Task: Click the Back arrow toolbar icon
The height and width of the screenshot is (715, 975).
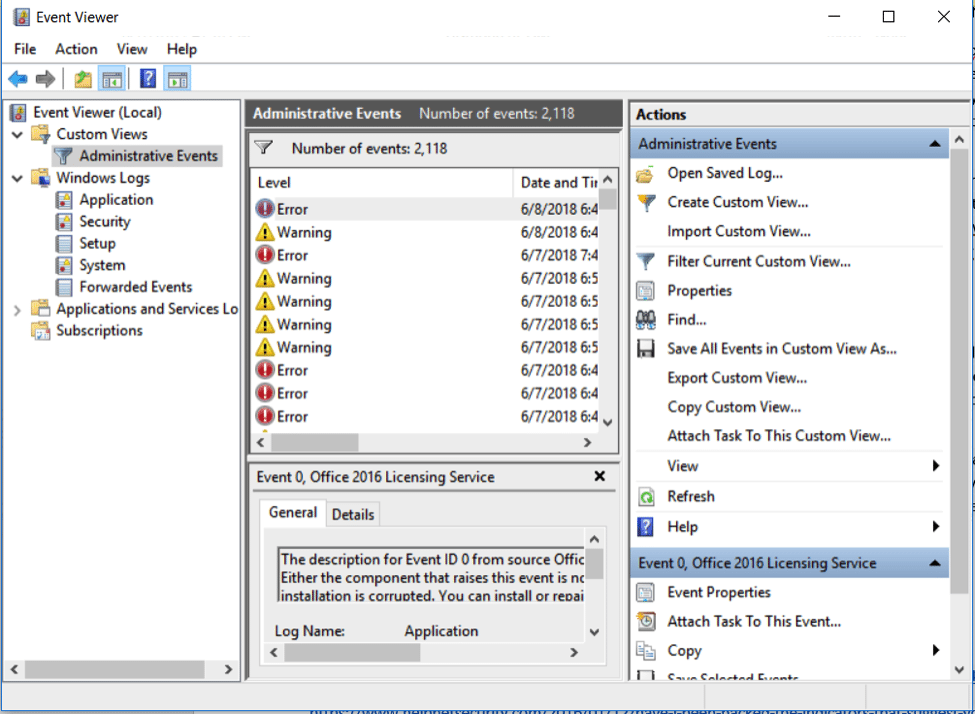Action: pos(17,79)
